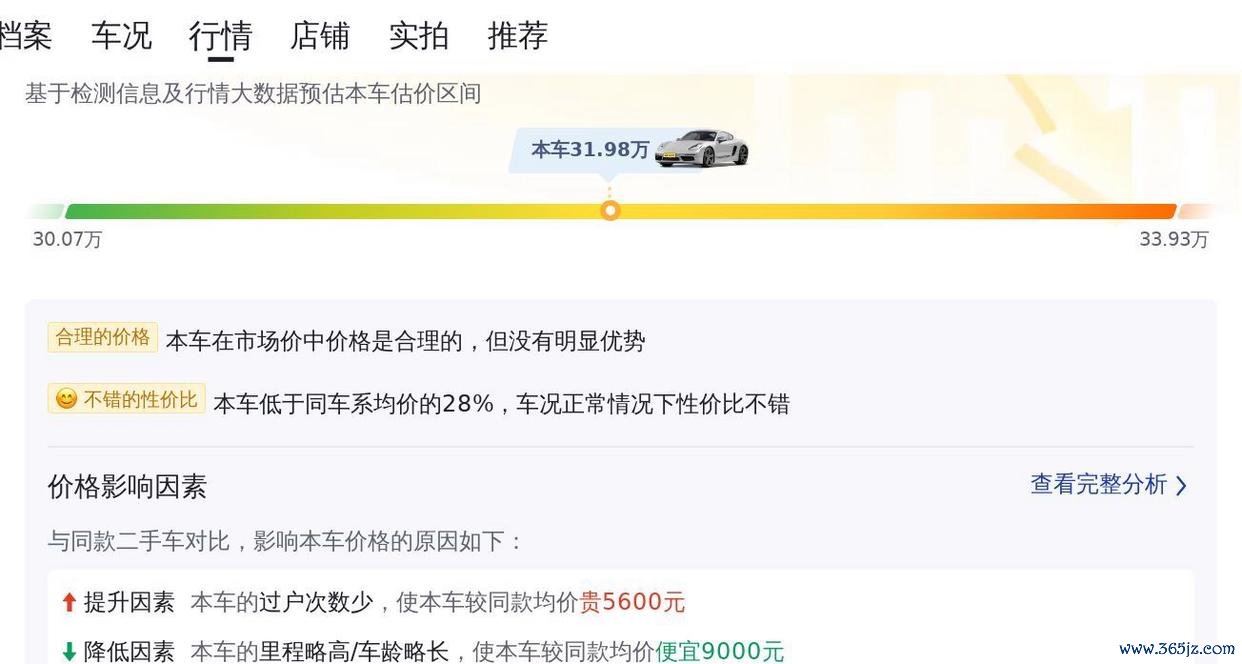The height and width of the screenshot is (664, 1242).
Task: Open the 实拍 tab
Action: click(419, 36)
